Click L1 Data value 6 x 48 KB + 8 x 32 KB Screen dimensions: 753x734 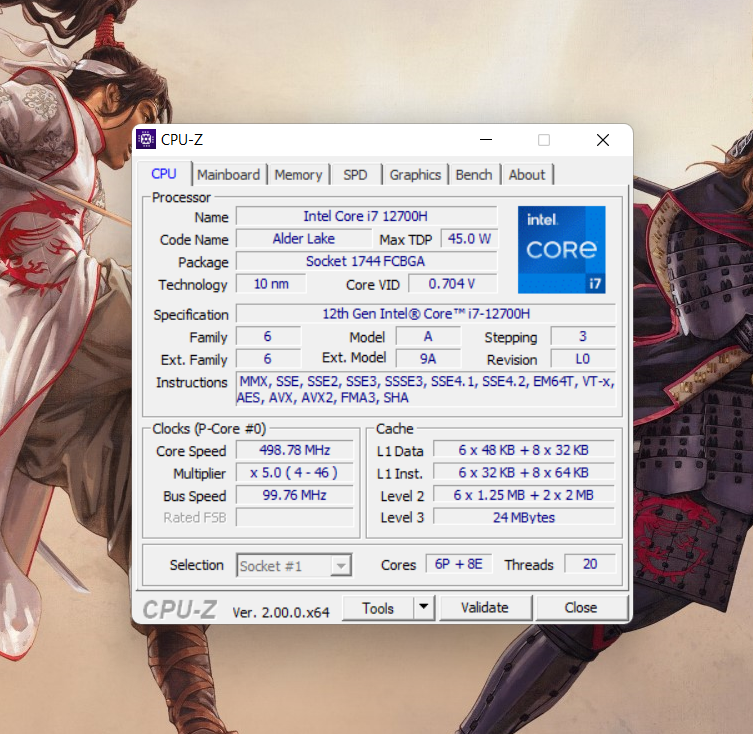(523, 450)
